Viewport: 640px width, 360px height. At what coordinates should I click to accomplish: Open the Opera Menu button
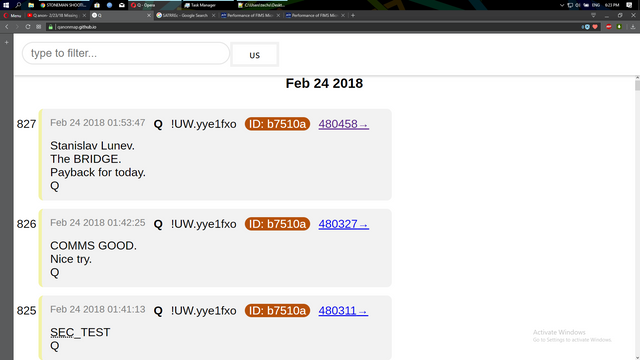12,16
